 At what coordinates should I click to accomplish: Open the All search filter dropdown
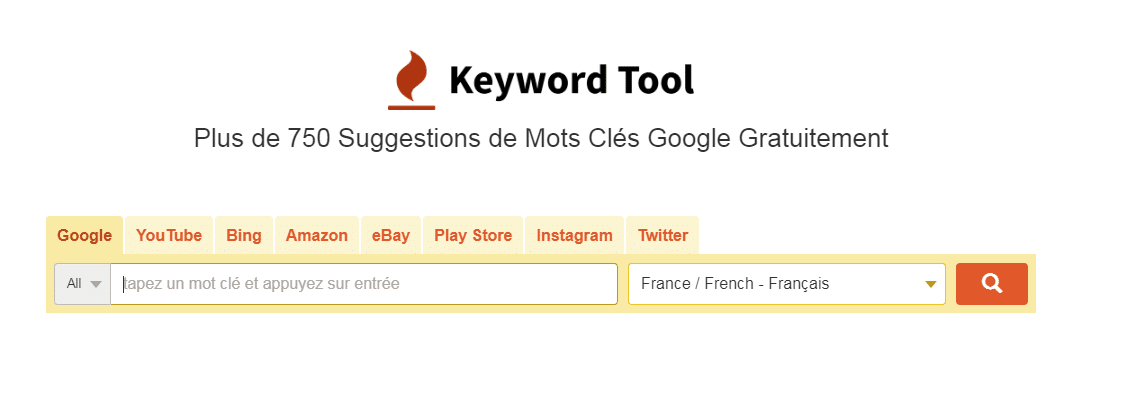coord(82,284)
